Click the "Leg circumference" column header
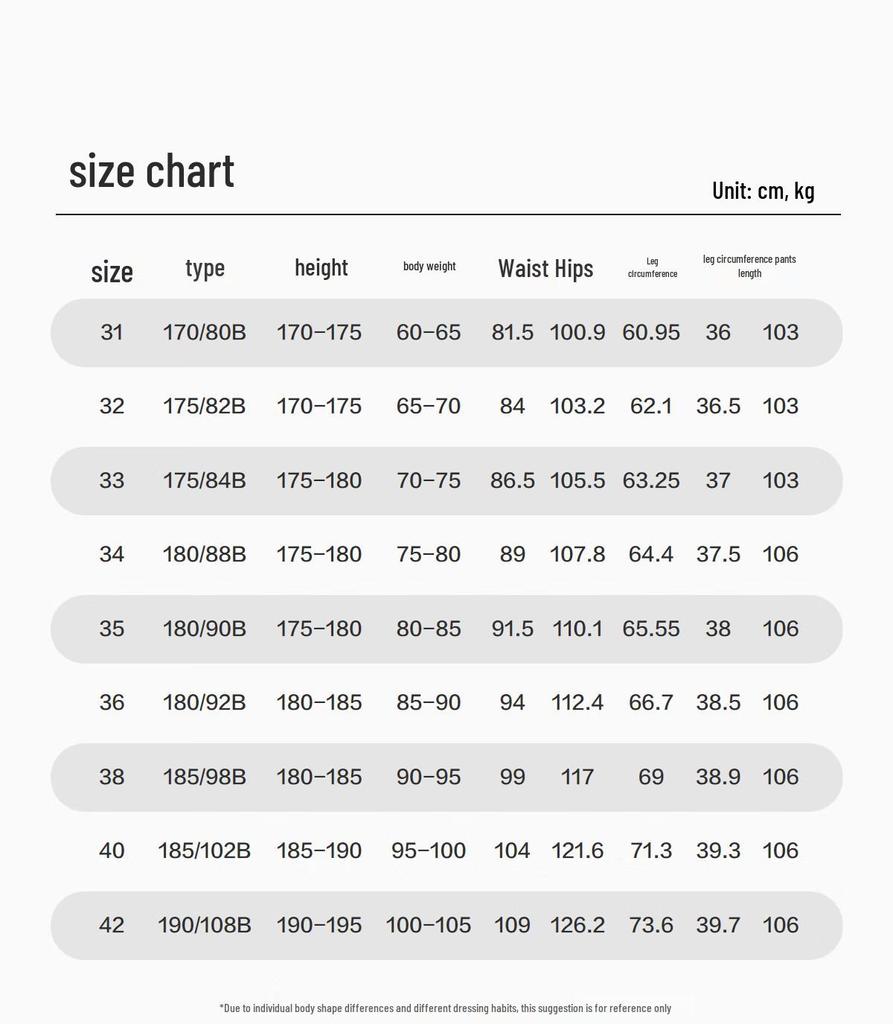 point(652,267)
